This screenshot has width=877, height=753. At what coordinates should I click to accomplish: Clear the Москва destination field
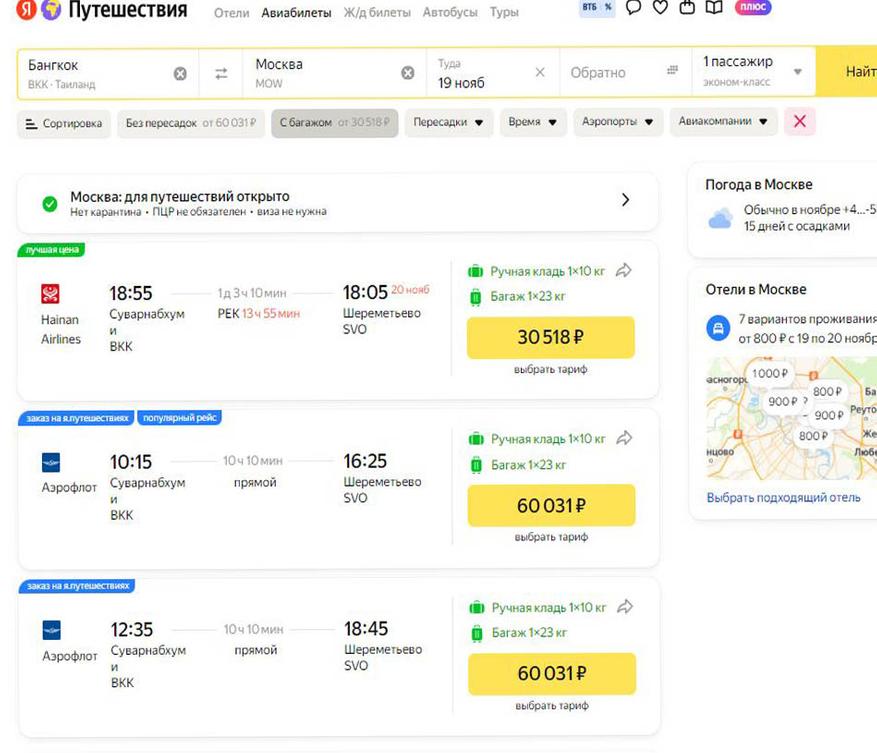408,73
